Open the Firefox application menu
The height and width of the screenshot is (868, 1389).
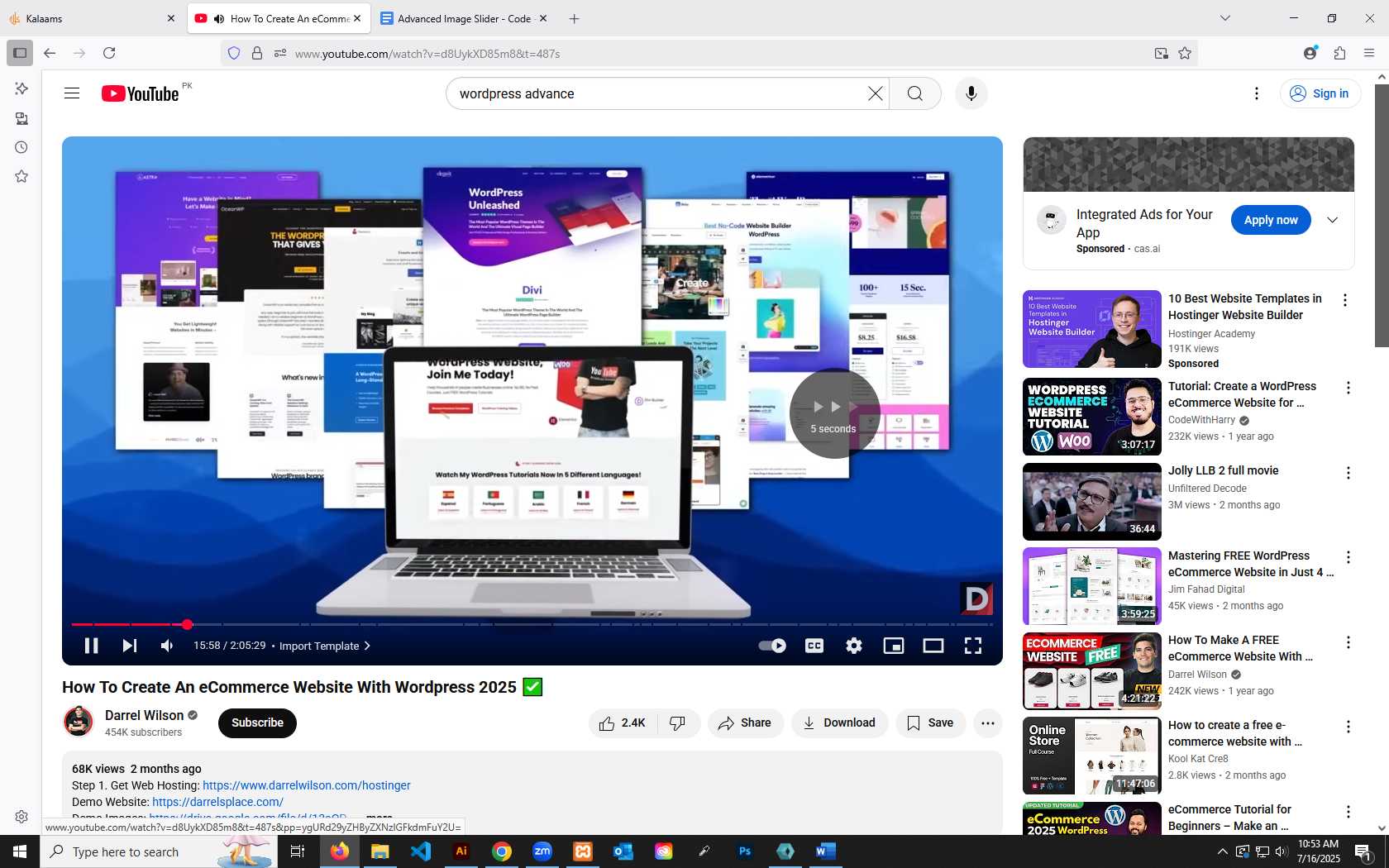[x=1369, y=53]
